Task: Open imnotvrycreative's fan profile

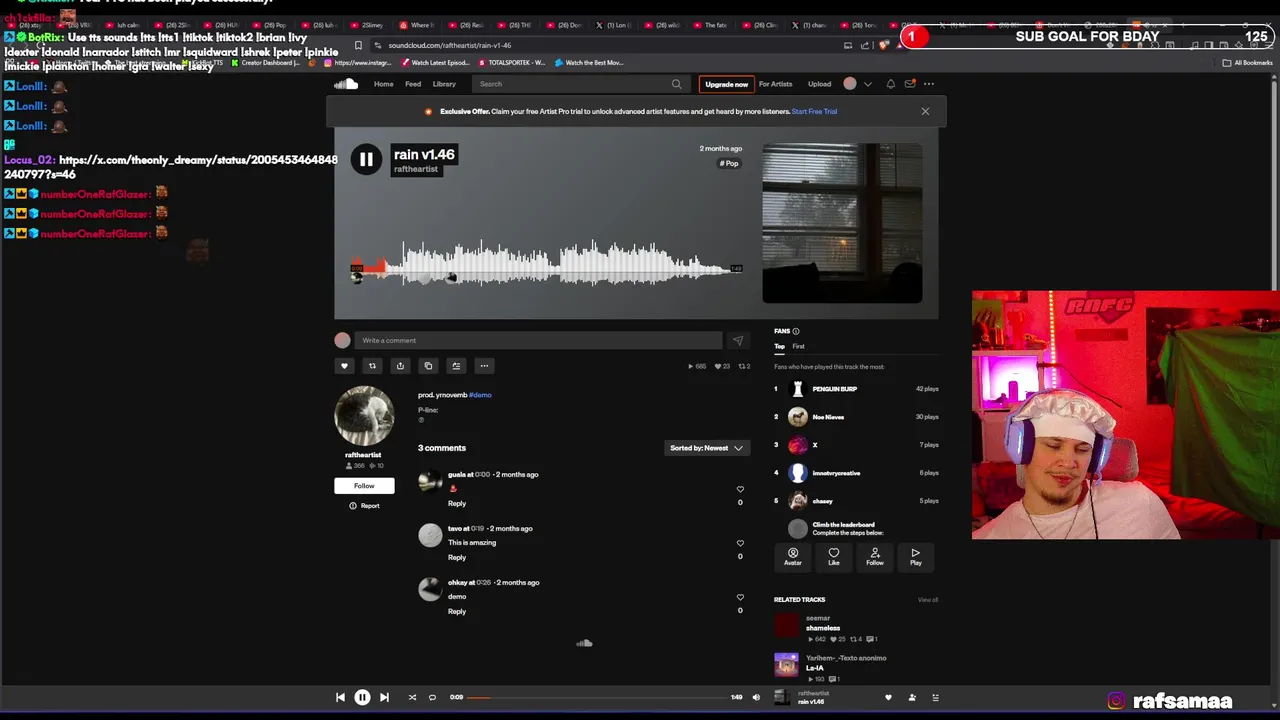Action: pyautogui.click(x=836, y=473)
